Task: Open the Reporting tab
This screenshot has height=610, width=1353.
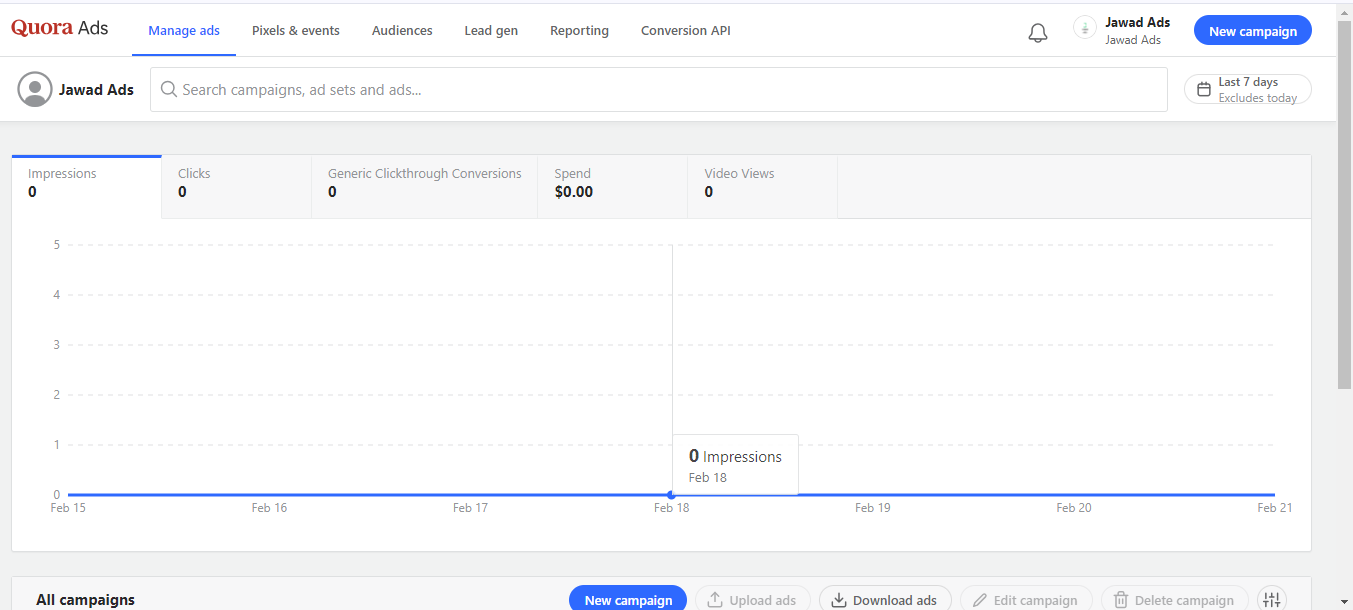Action: pos(579,31)
